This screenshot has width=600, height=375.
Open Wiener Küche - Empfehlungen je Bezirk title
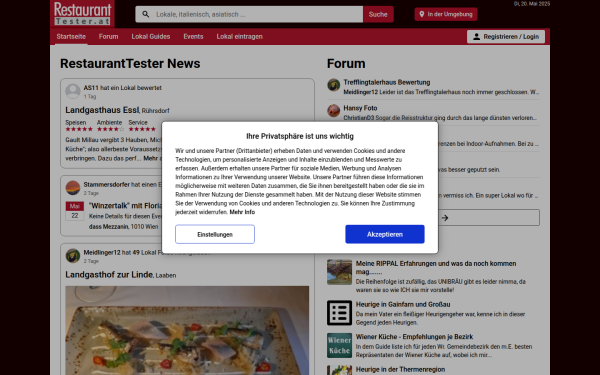click(x=414, y=337)
